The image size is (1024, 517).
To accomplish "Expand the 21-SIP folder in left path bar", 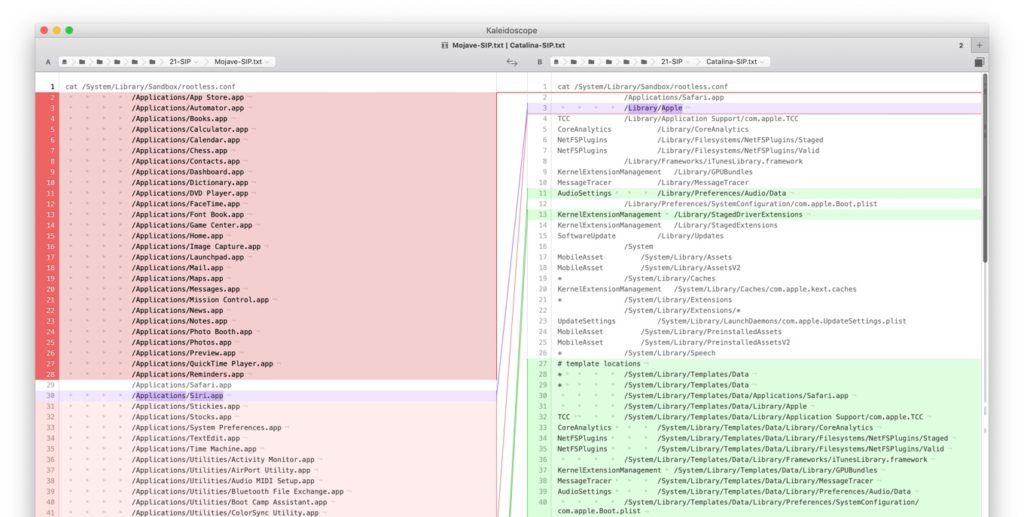I will point(183,62).
